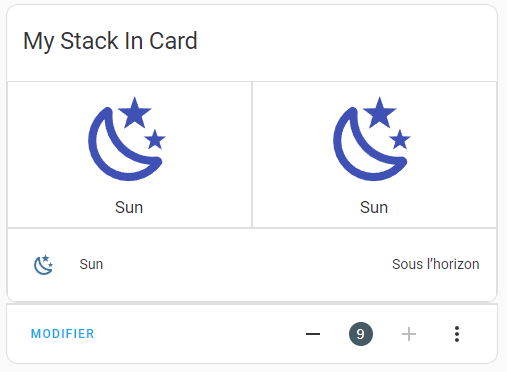Image resolution: width=507 pixels, height=372 pixels.
Task: Toggle the right Sun button card
Action: pyautogui.click(x=374, y=155)
